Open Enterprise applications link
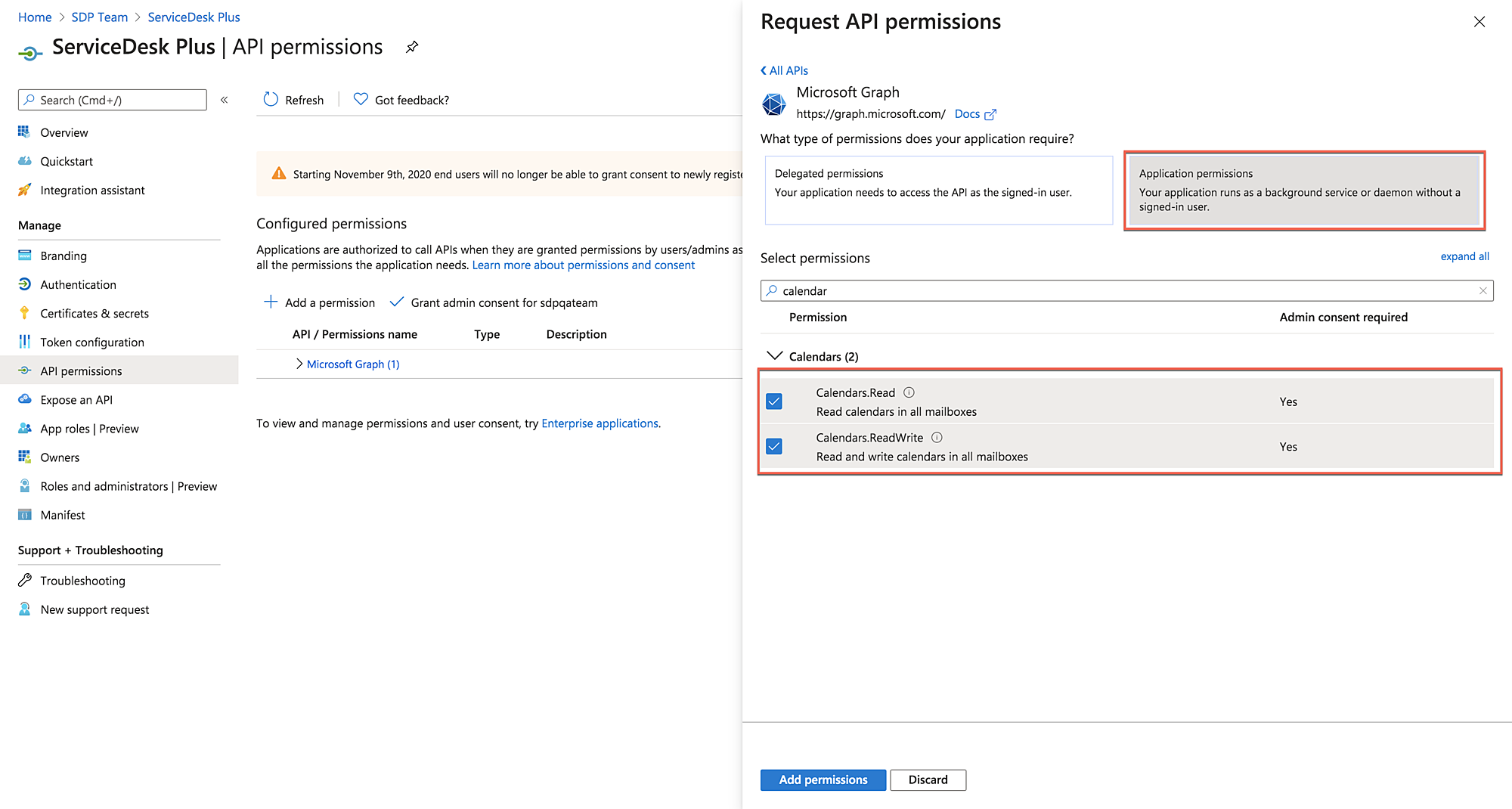 click(x=600, y=423)
